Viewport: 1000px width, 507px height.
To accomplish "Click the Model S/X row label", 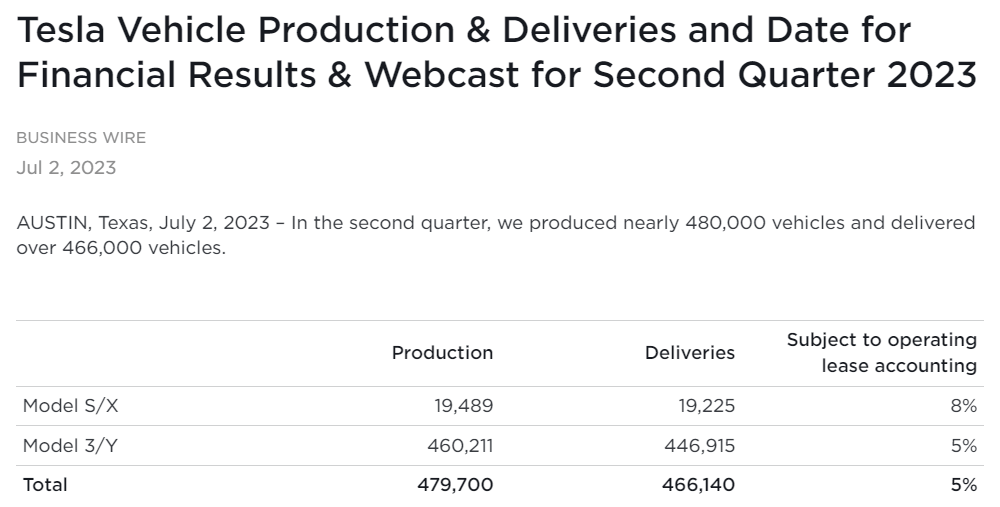I will click(70, 407).
